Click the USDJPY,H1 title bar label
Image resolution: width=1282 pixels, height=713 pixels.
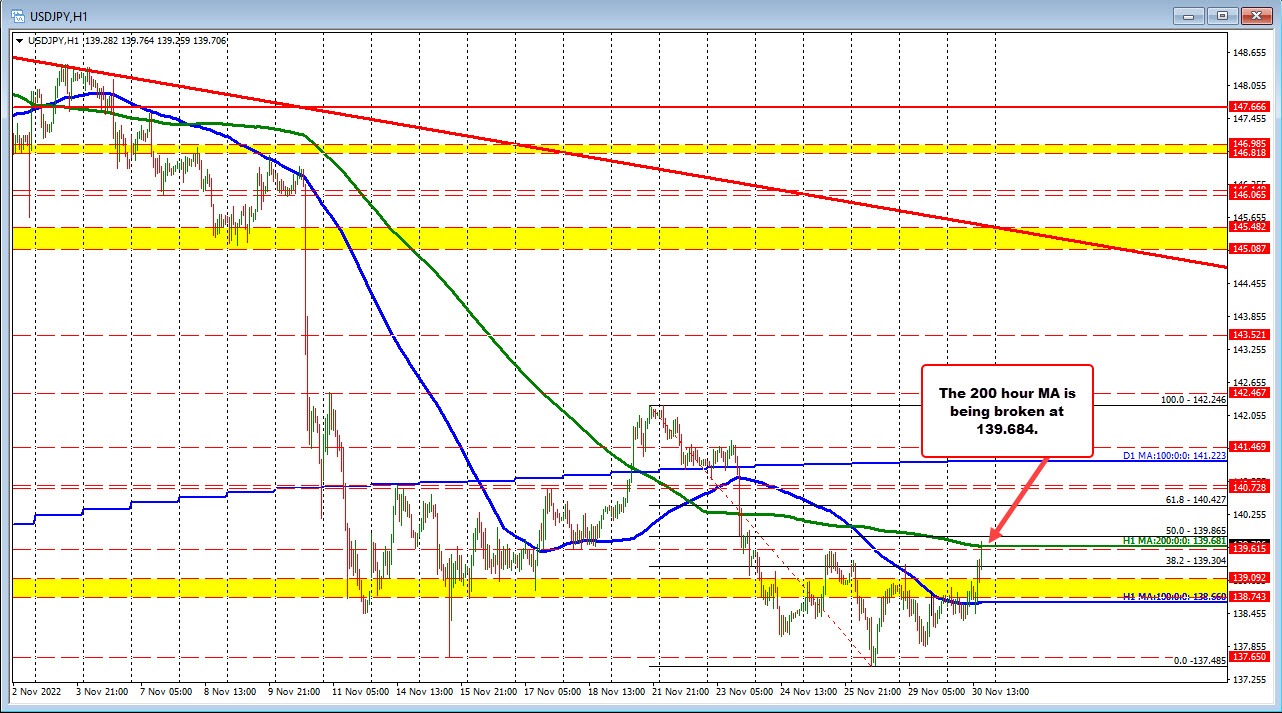[x=60, y=15]
